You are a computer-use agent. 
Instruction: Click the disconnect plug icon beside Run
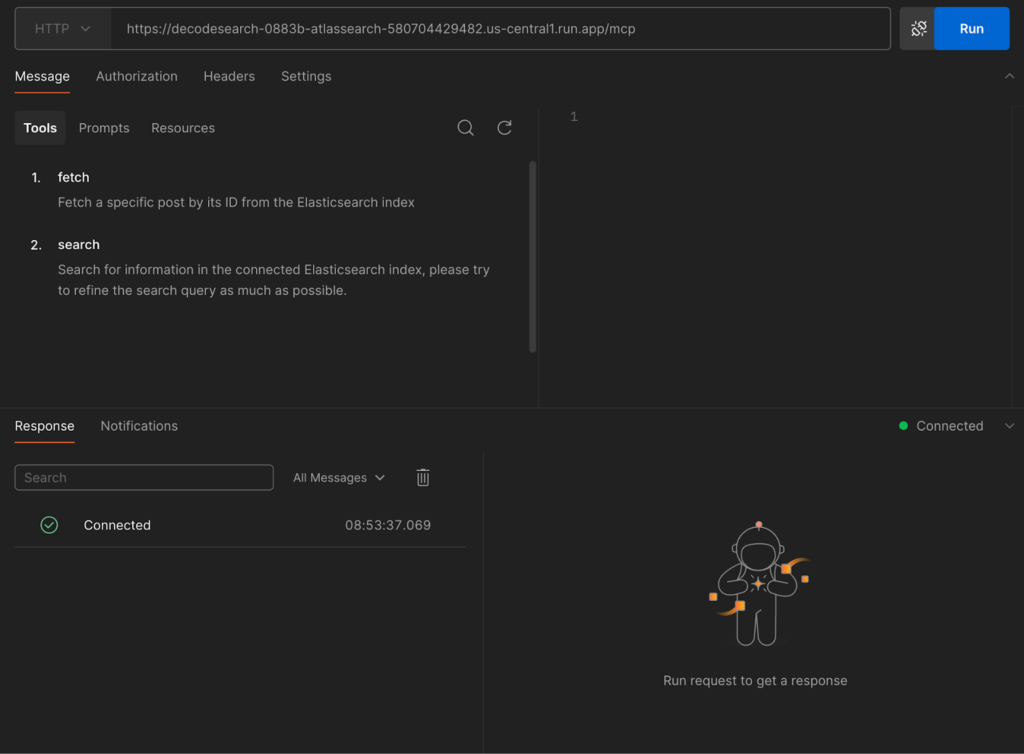pyautogui.click(x=918, y=29)
